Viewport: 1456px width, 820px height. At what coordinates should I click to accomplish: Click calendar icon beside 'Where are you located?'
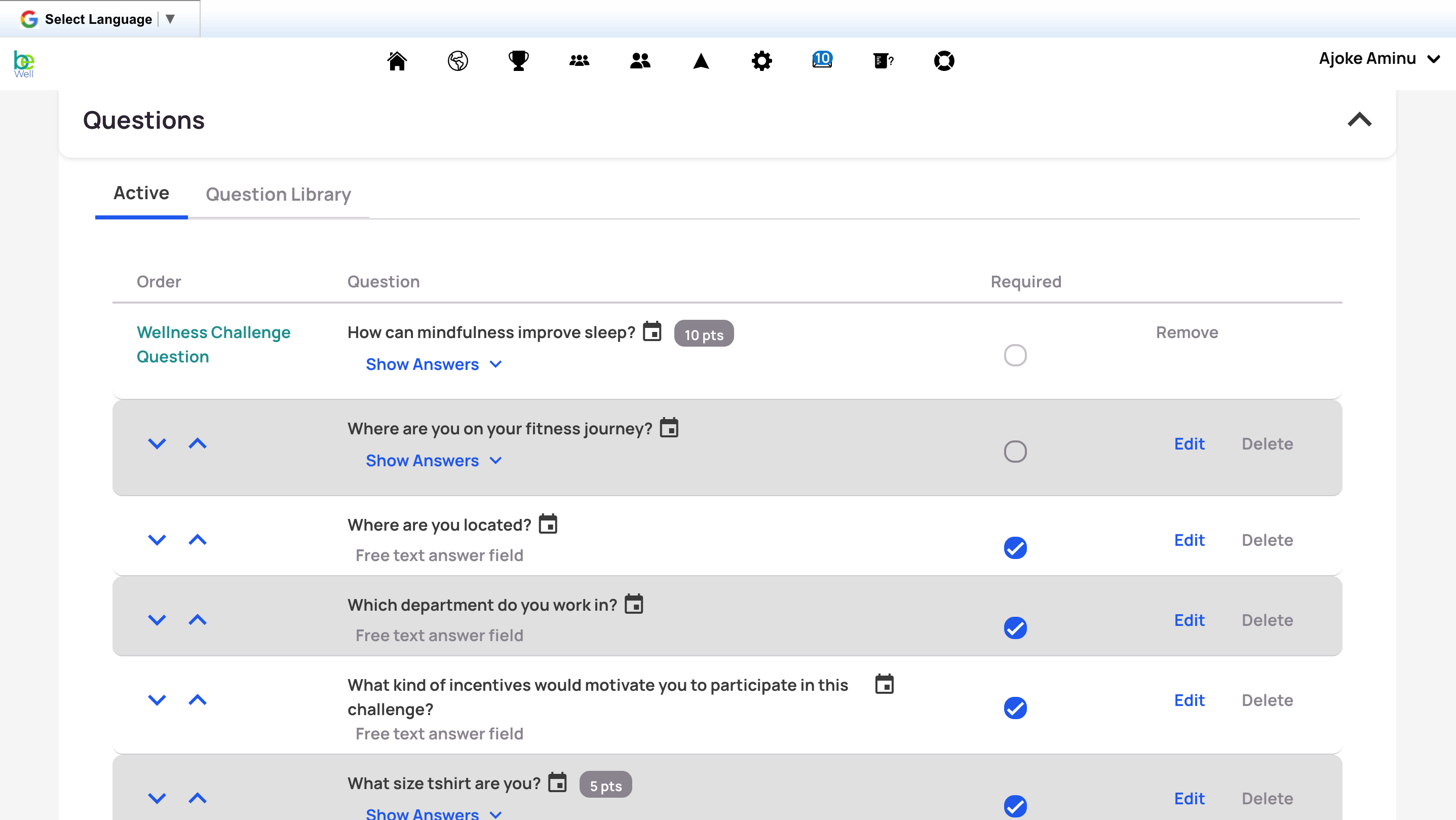tap(548, 524)
